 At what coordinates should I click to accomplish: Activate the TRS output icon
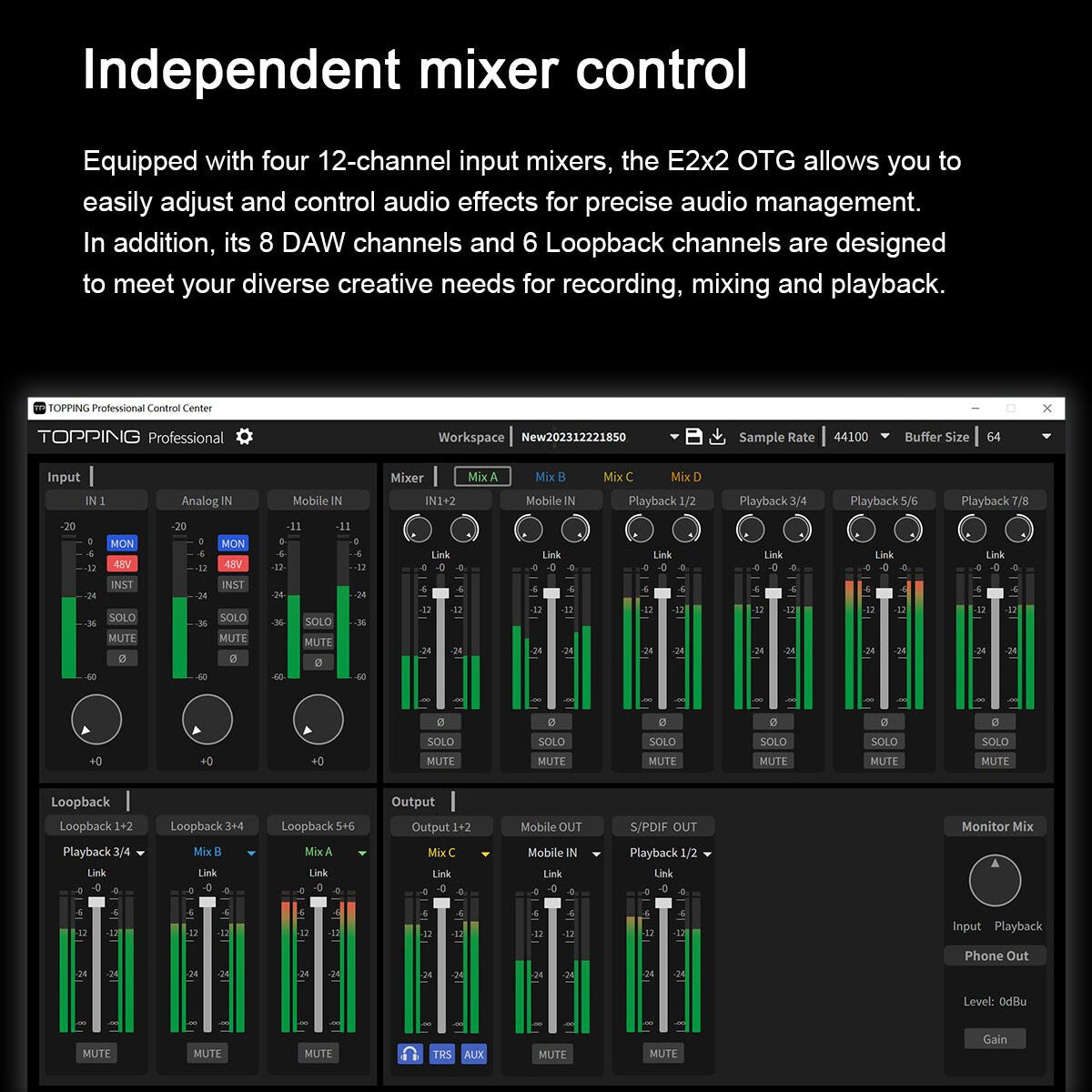point(442,1054)
